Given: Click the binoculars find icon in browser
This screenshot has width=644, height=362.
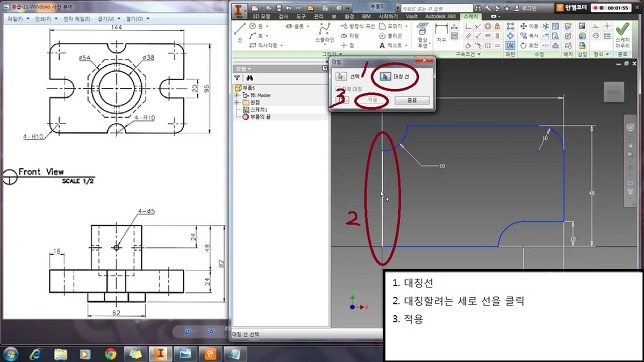Looking at the screenshot, I should coord(250,78).
